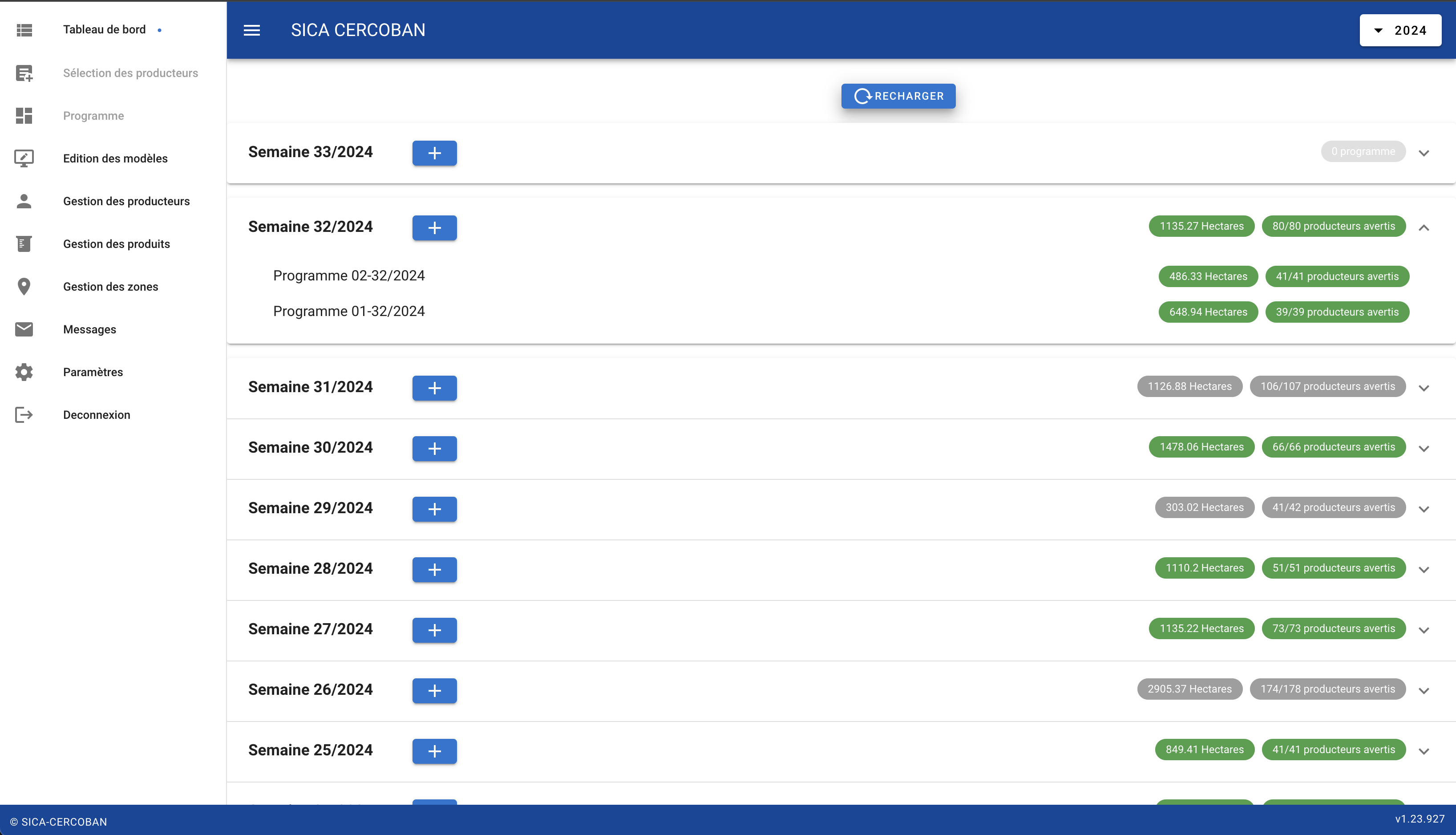The height and width of the screenshot is (835, 1456).
Task: Click the Gestion des produits icon
Action: click(24, 244)
